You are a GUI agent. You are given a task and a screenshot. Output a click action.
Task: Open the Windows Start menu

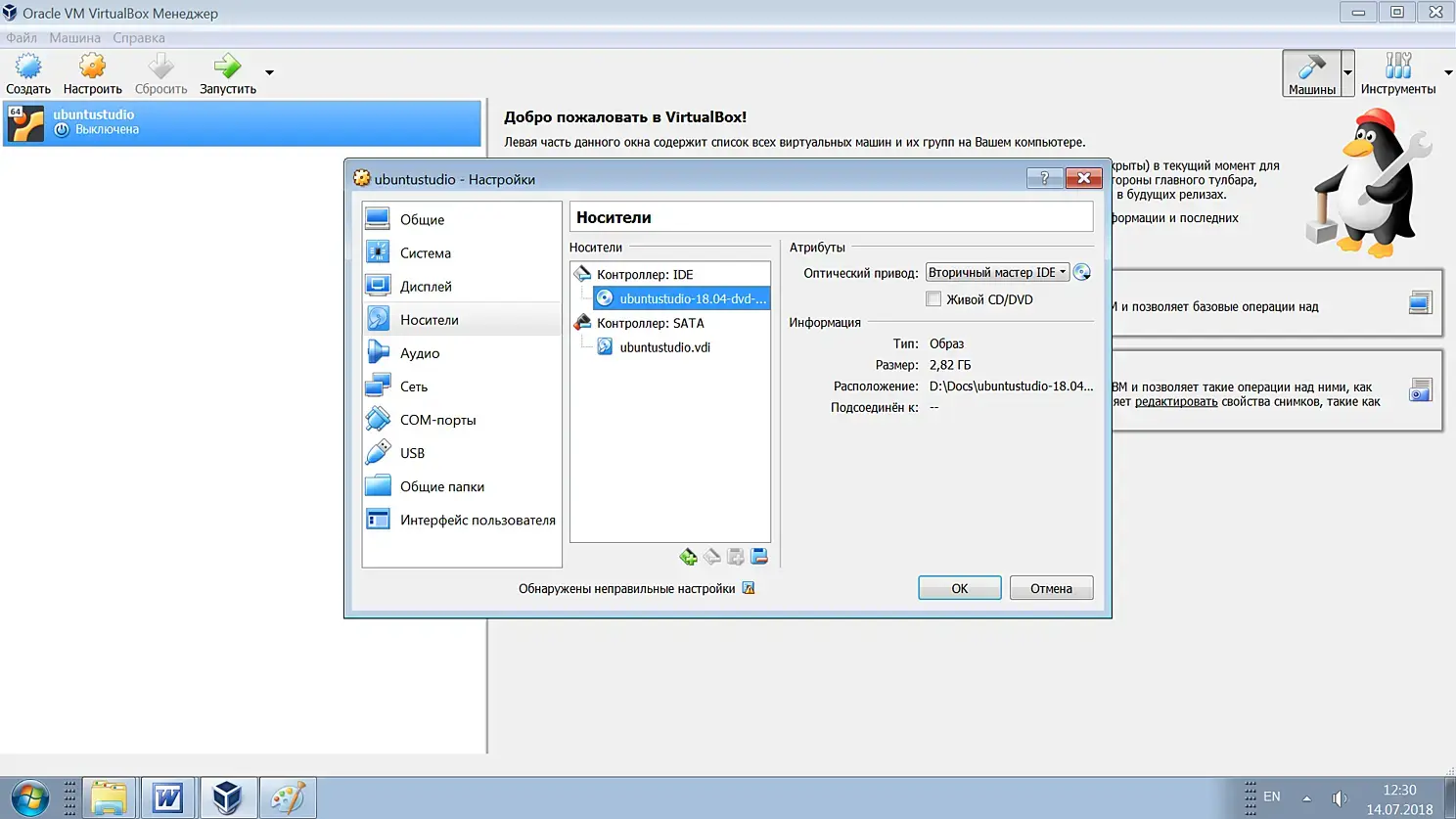(x=29, y=797)
